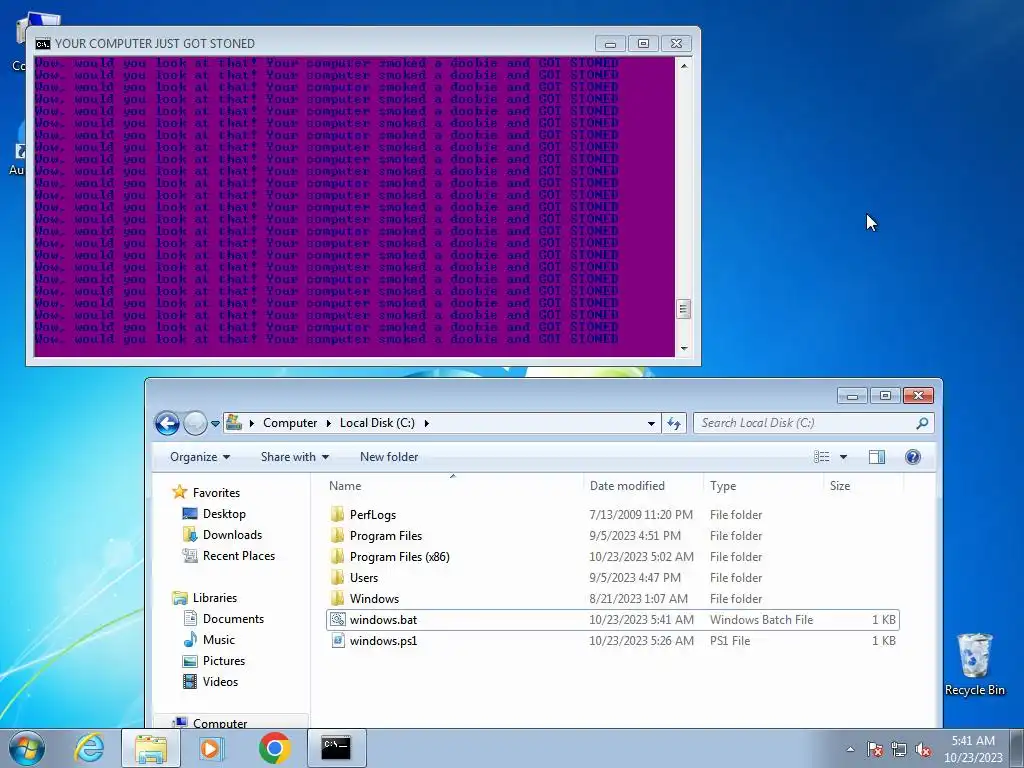Image resolution: width=1024 pixels, height=768 pixels.
Task: Maximize the Explorer window
Action: pyautogui.click(x=886, y=395)
